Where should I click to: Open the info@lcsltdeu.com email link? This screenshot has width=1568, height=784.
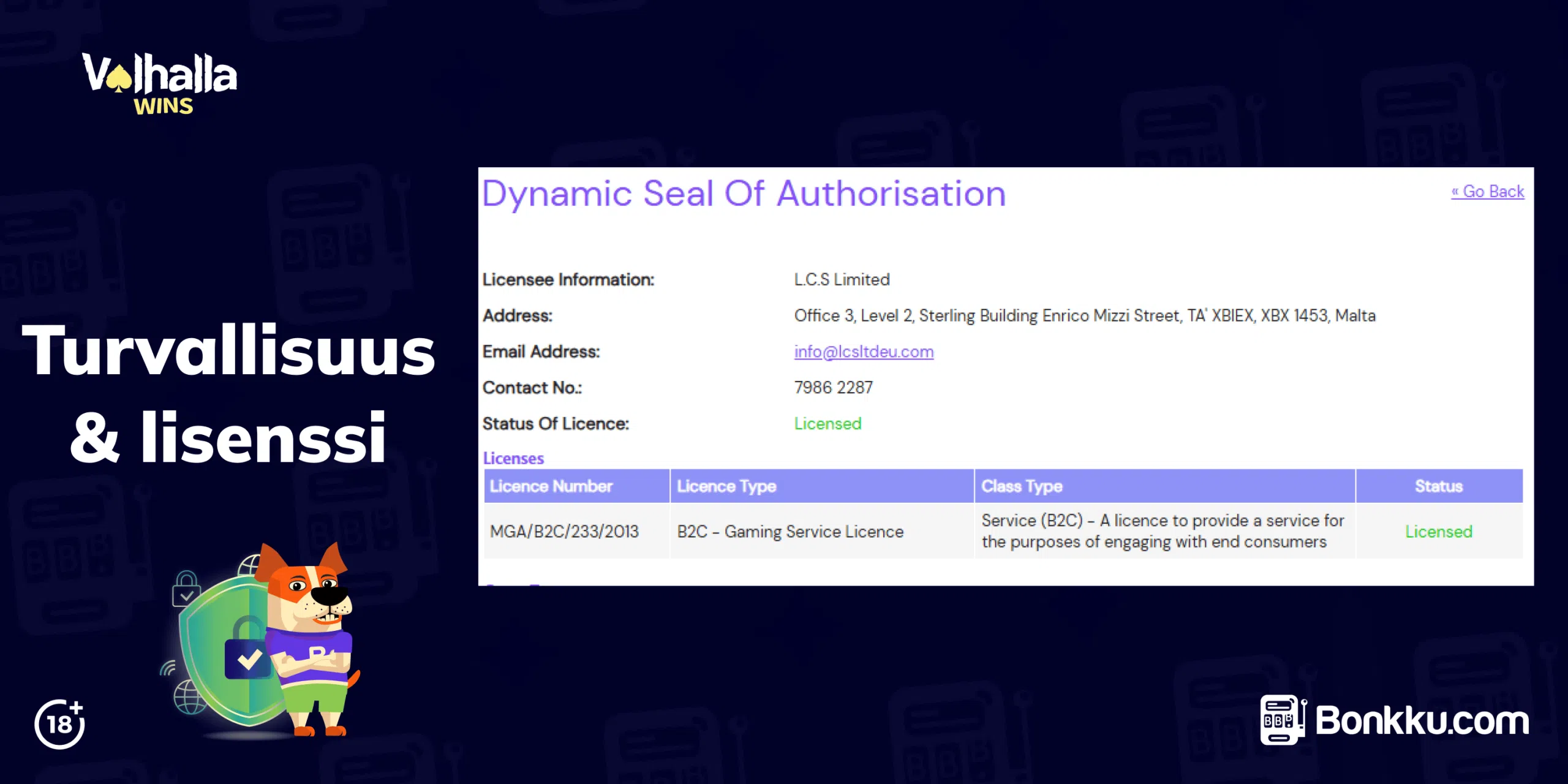point(864,352)
